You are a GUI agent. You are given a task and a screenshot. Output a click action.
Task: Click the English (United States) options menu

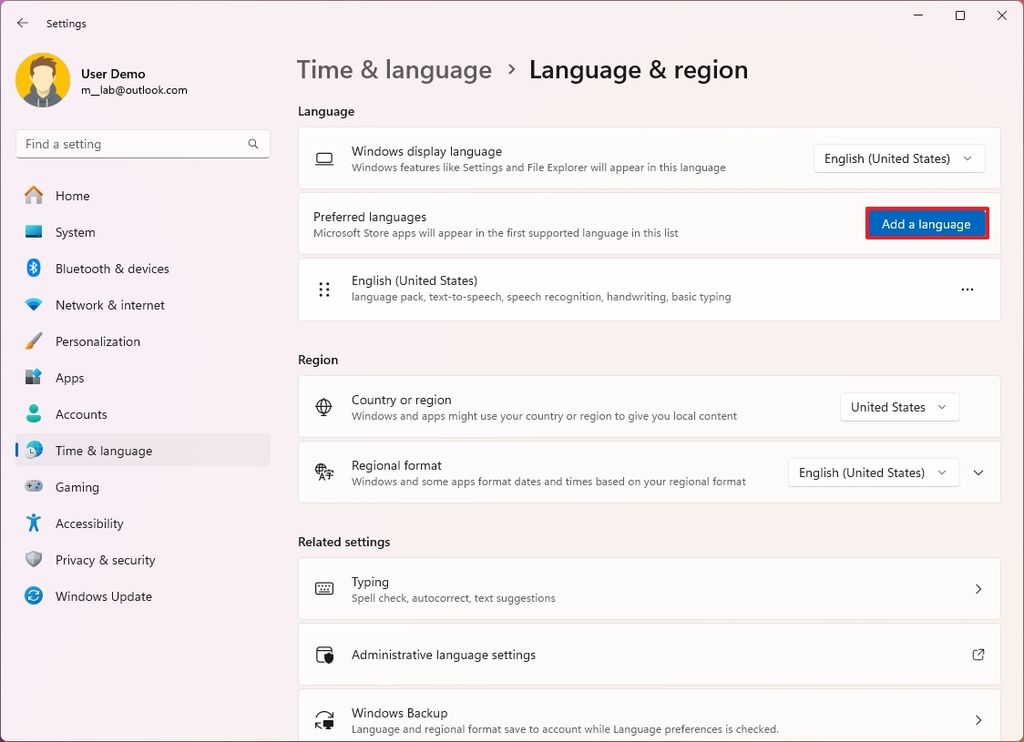pyautogui.click(x=967, y=289)
